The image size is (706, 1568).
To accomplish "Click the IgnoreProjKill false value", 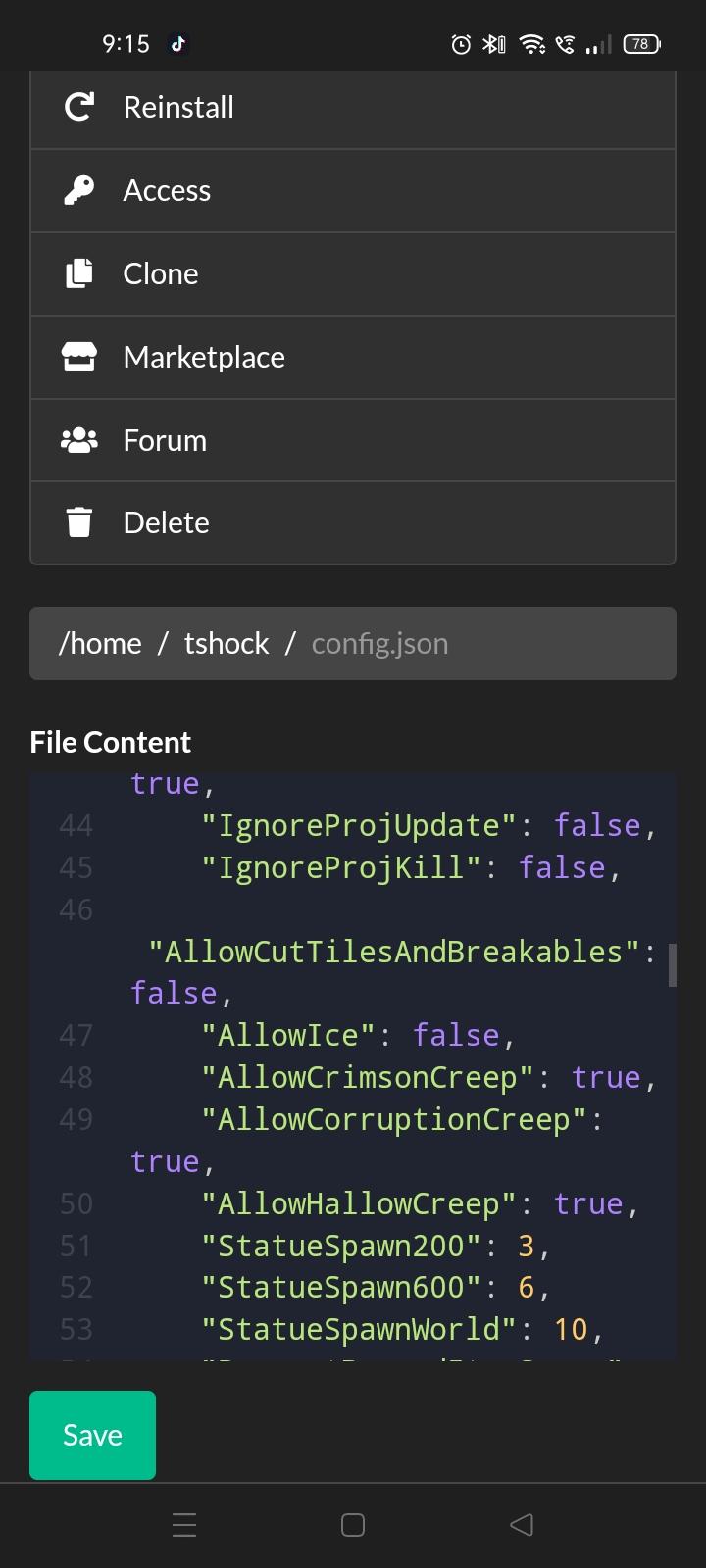I will [x=561, y=867].
